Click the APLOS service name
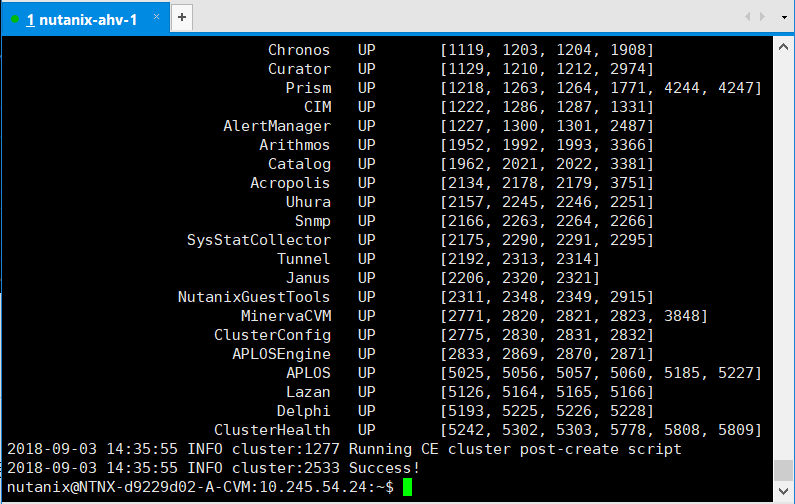795x504 pixels. point(308,373)
